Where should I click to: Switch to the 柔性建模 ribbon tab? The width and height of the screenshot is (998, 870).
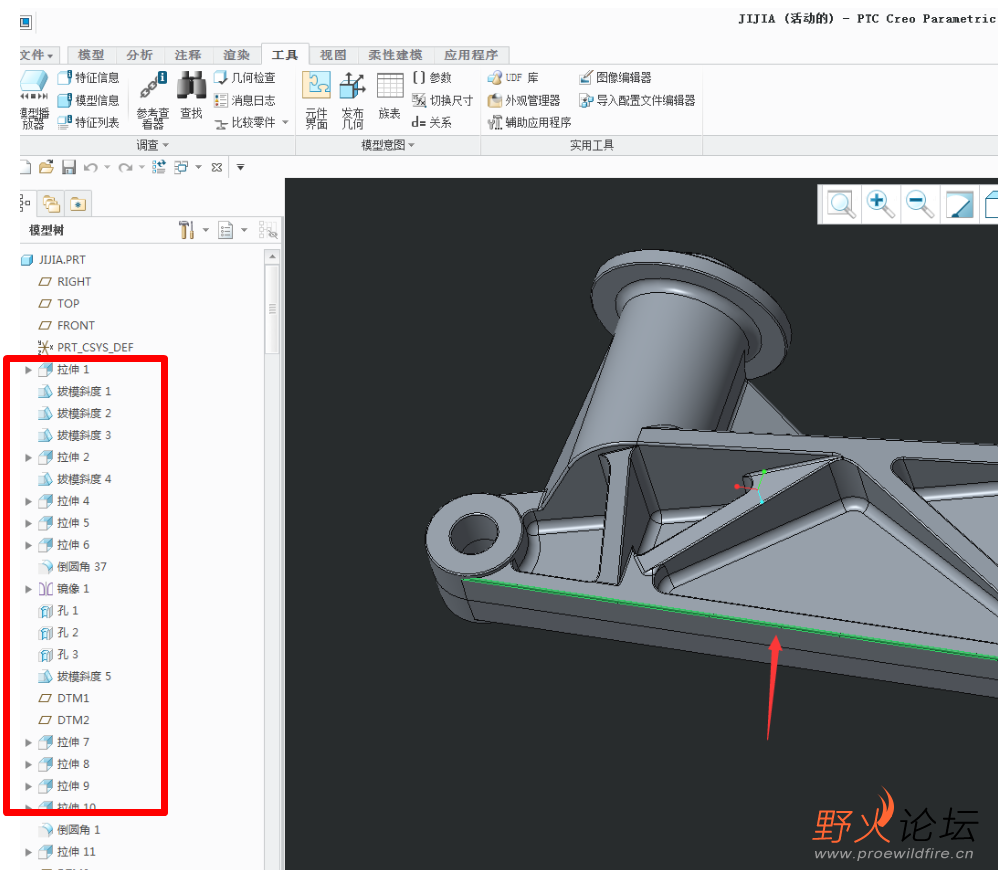(395, 55)
